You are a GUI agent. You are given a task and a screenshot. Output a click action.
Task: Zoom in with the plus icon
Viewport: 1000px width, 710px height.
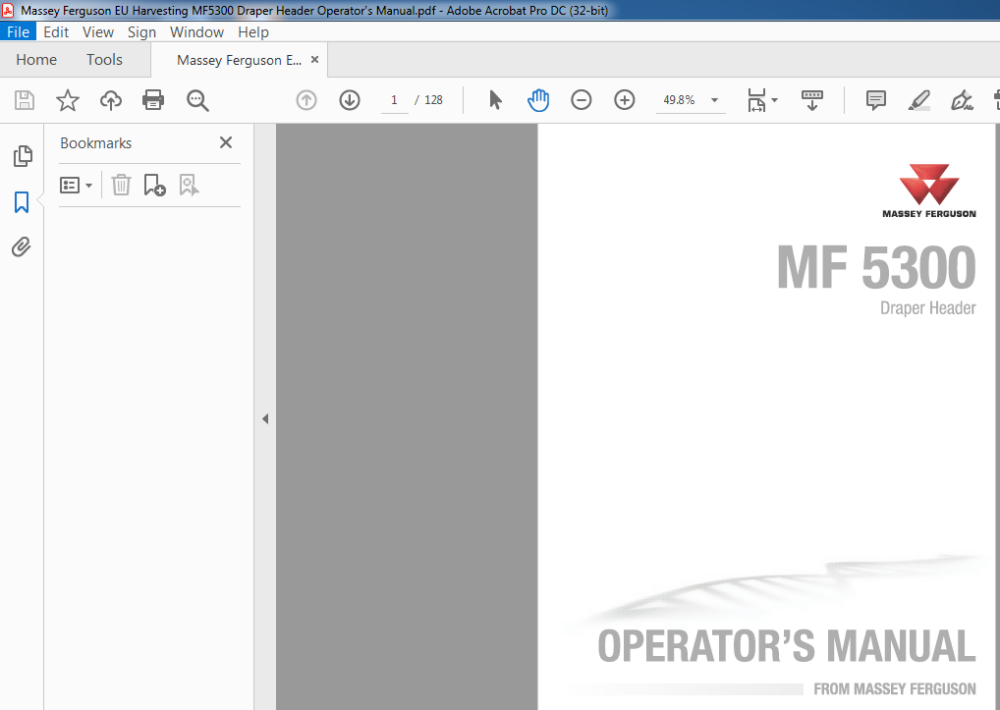click(x=624, y=100)
